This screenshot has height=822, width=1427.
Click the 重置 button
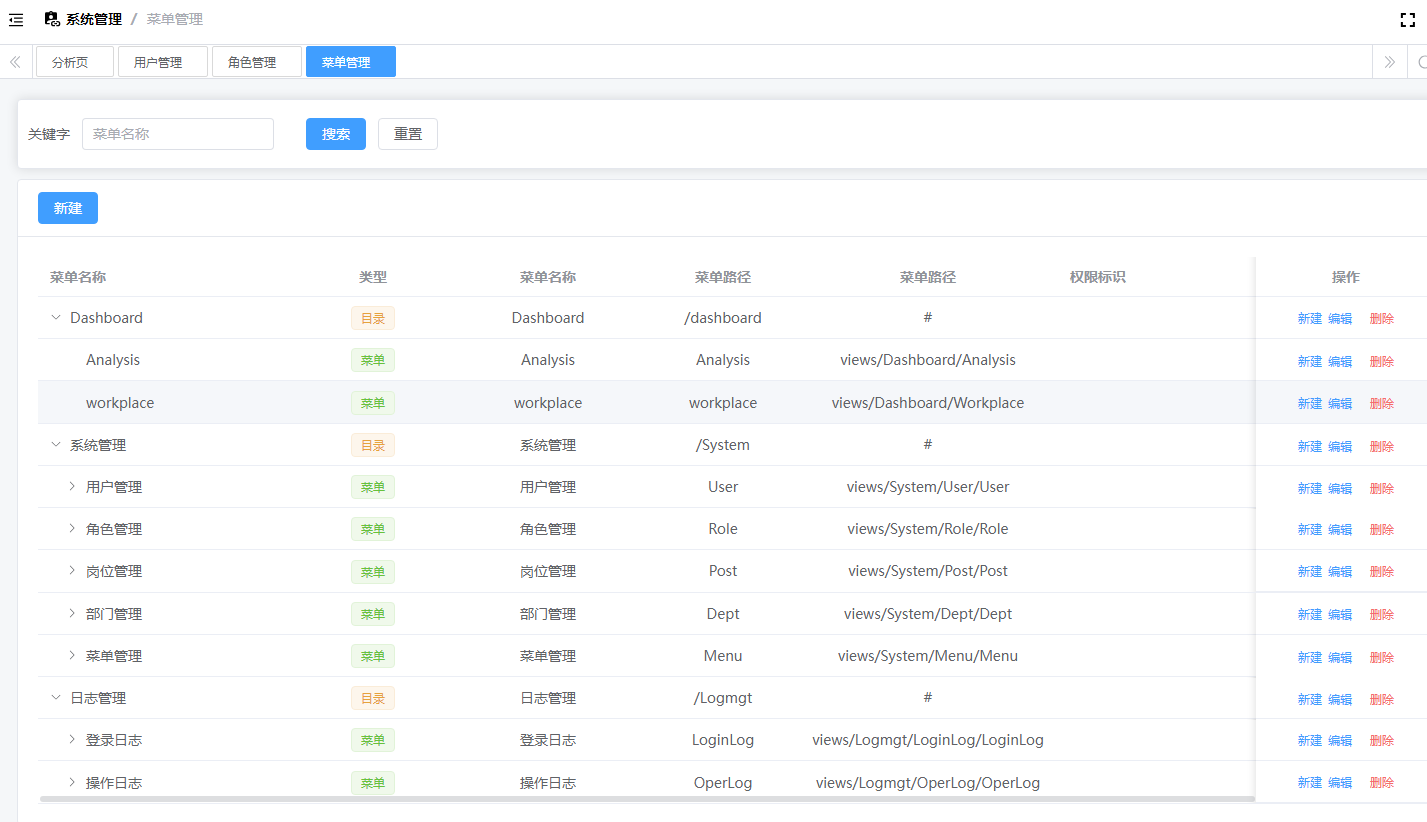(408, 134)
